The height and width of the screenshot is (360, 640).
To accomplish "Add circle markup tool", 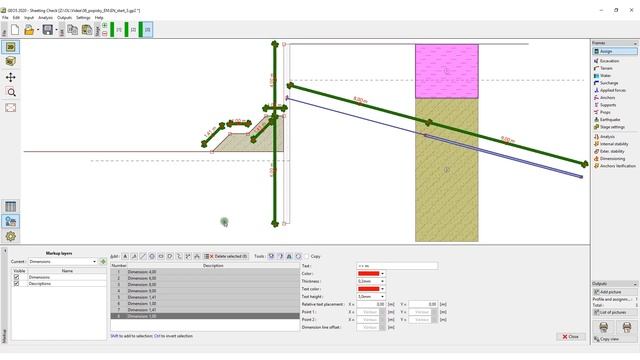I will pos(152,256).
